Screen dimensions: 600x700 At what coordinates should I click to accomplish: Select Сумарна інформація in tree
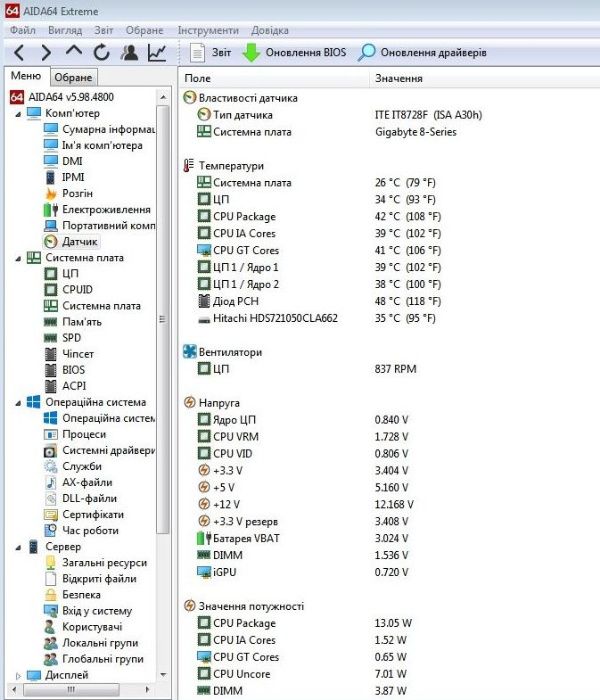99,129
